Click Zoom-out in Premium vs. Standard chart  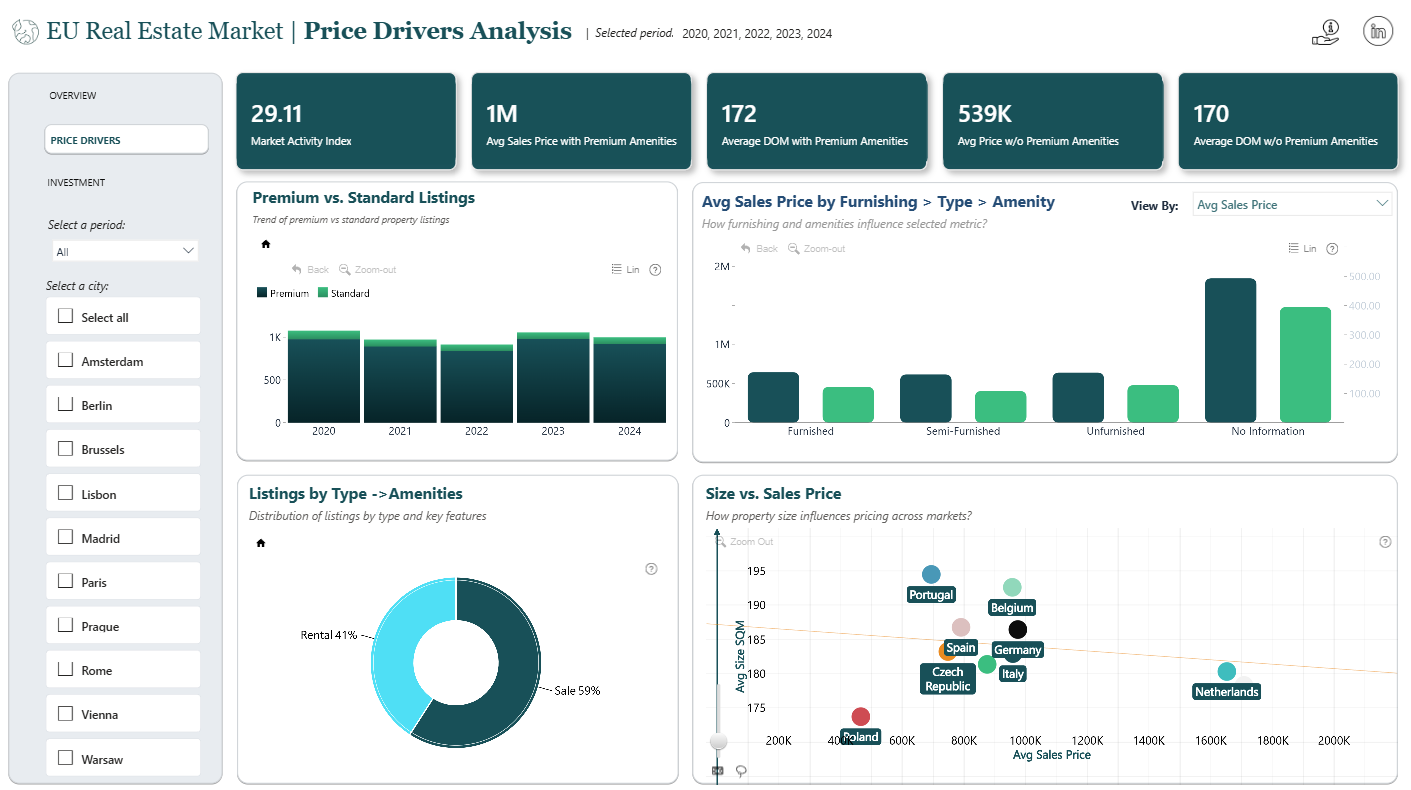tap(368, 270)
